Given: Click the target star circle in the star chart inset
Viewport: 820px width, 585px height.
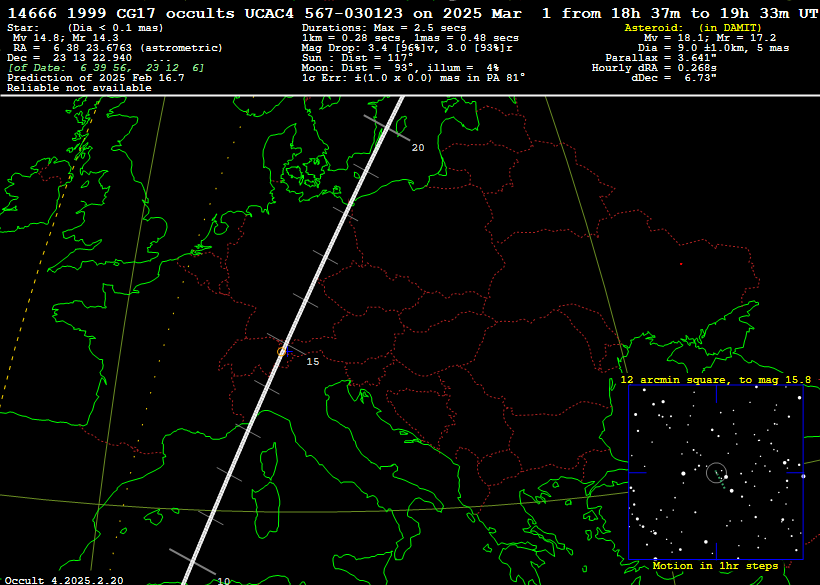Looking at the screenshot, I should [716, 473].
